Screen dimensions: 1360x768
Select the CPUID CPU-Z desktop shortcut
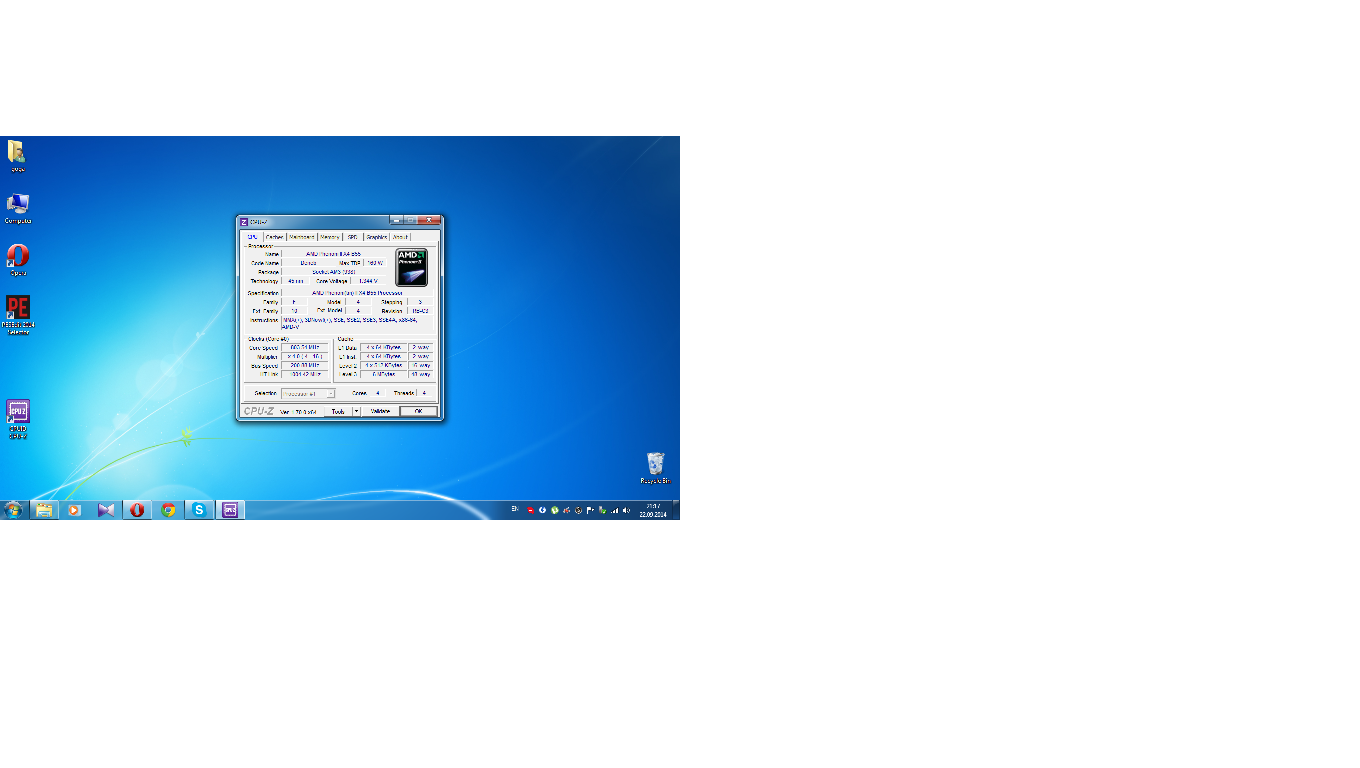tap(18, 418)
